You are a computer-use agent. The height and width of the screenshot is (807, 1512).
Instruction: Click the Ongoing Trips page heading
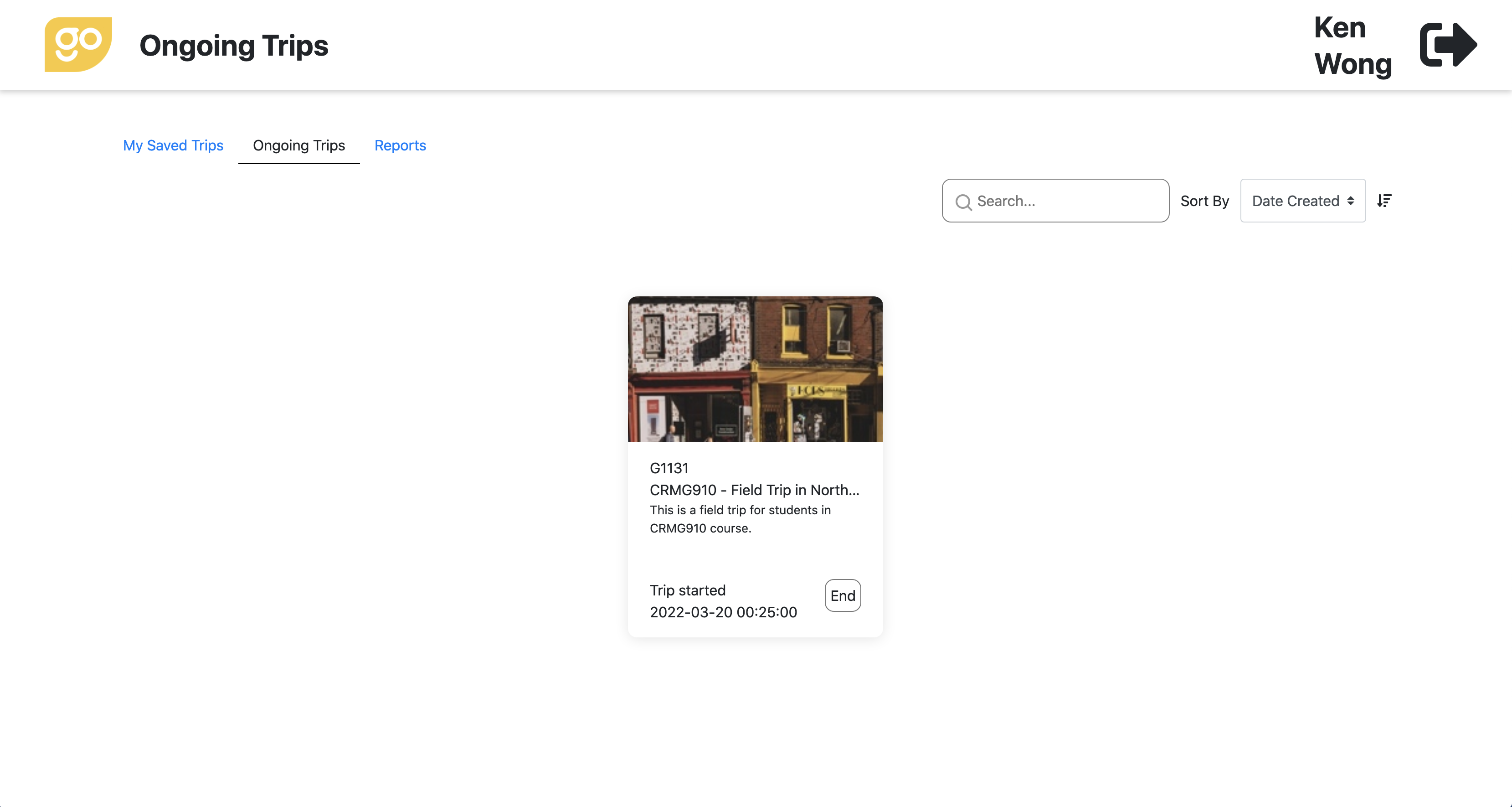[234, 46]
